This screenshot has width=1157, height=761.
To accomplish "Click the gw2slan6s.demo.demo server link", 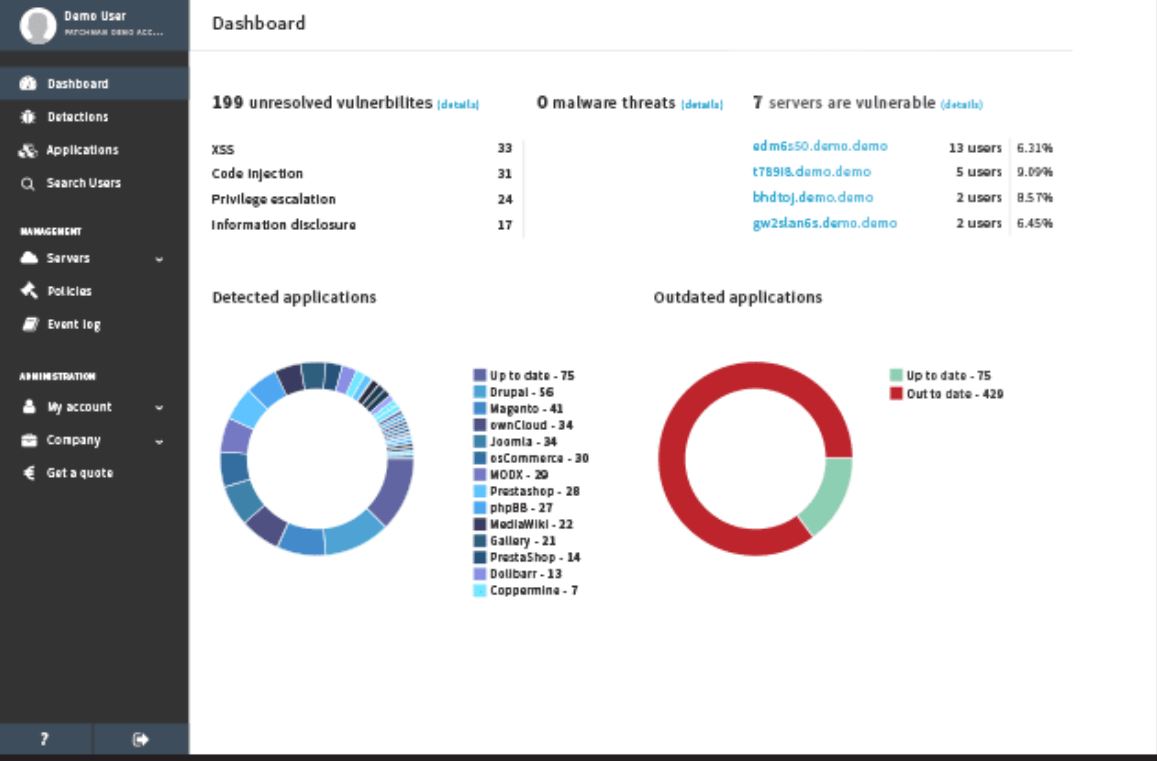I will click(827, 224).
